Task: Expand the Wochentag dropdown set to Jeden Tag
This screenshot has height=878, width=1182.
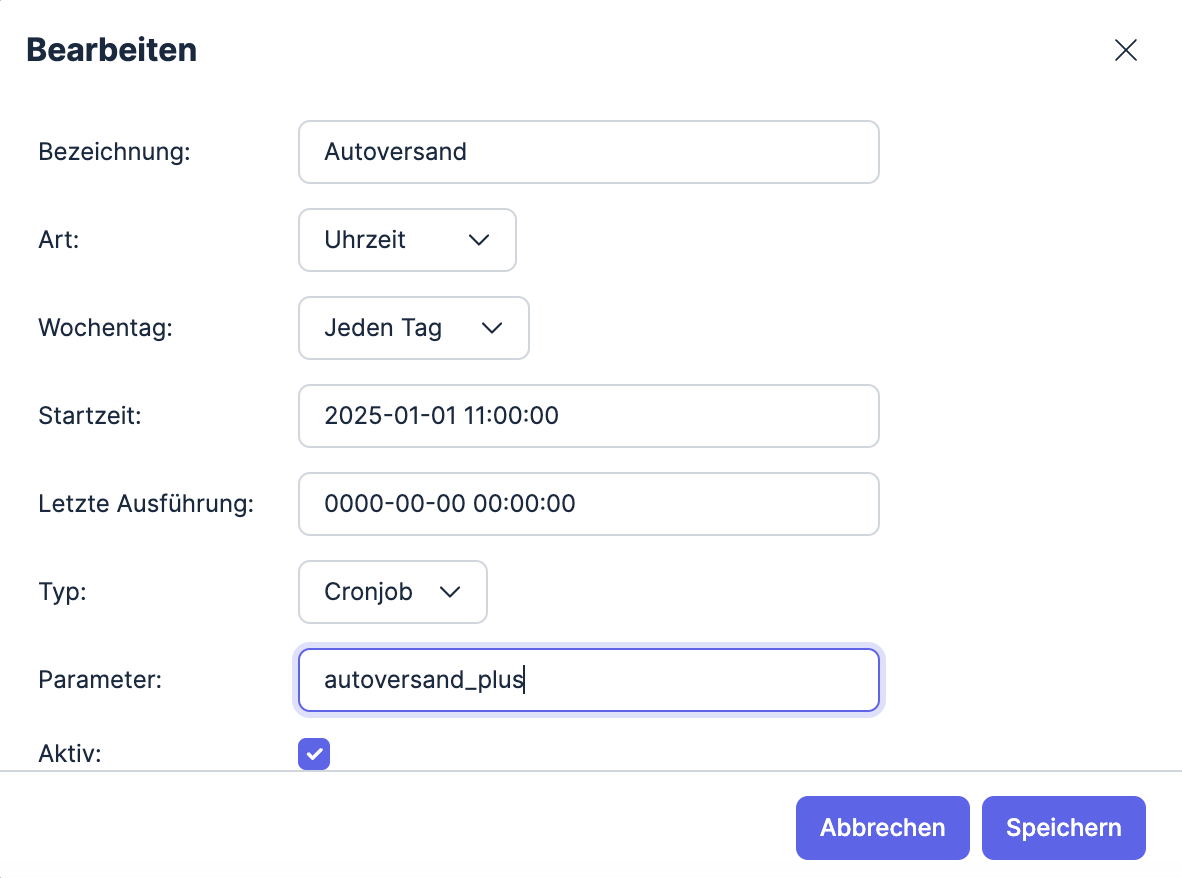Action: (413, 328)
